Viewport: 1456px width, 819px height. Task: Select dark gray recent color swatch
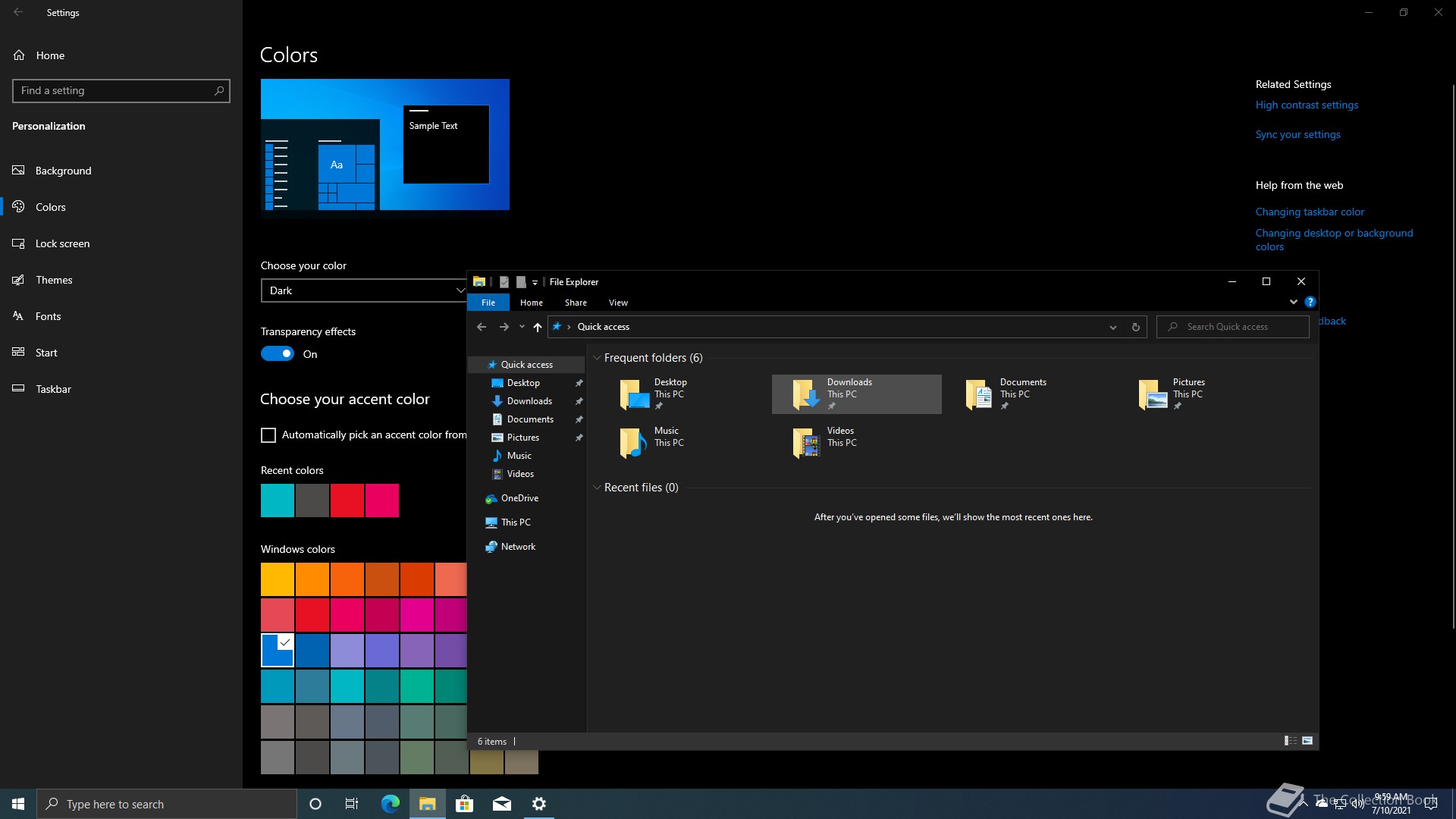(312, 500)
